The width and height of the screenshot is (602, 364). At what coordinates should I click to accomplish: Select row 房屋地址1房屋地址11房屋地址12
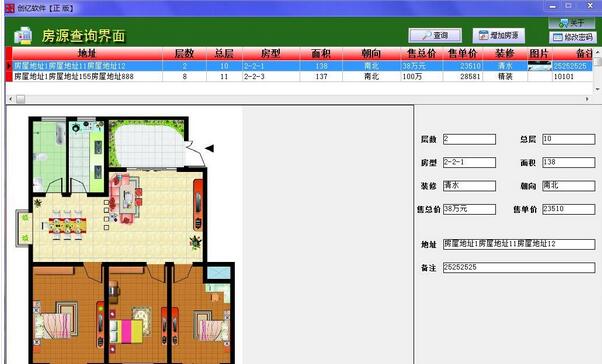click(x=302, y=66)
